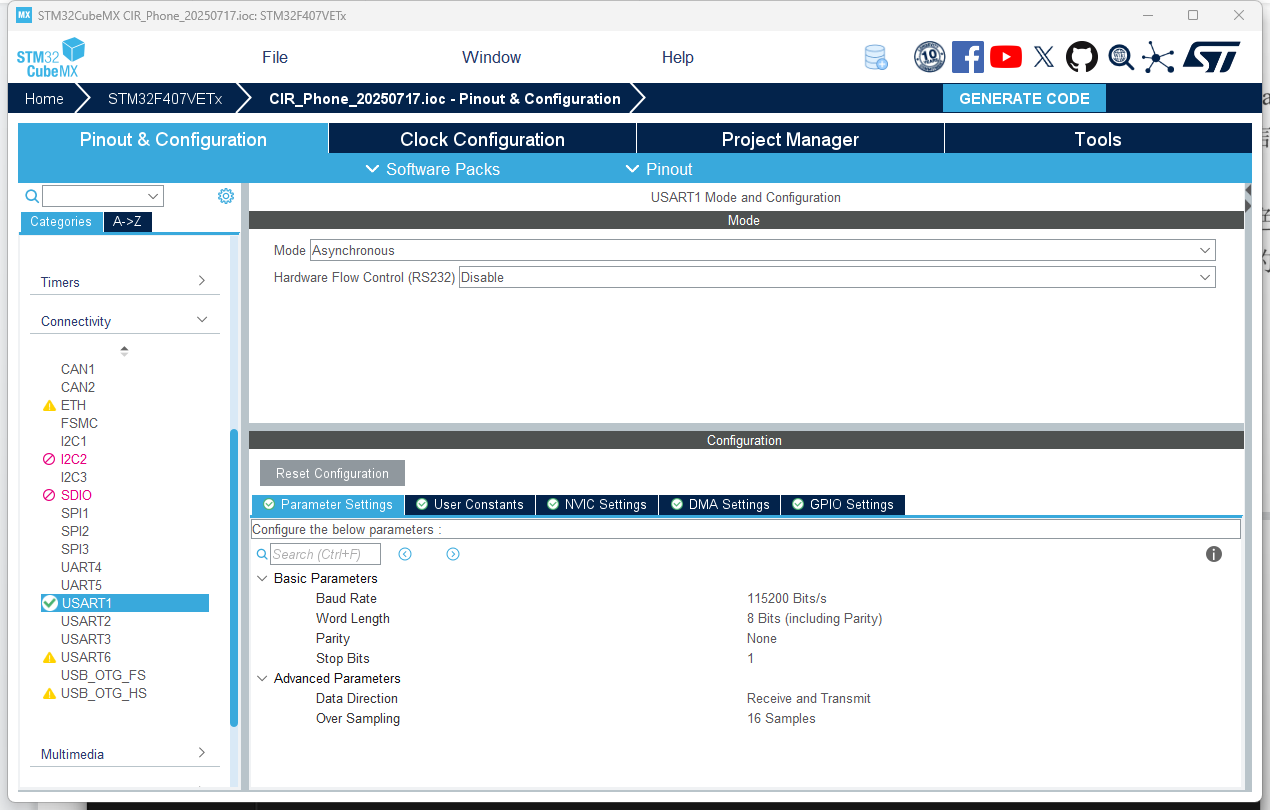The height and width of the screenshot is (810, 1270).
Task: Open the User Constants tab
Action: [470, 505]
